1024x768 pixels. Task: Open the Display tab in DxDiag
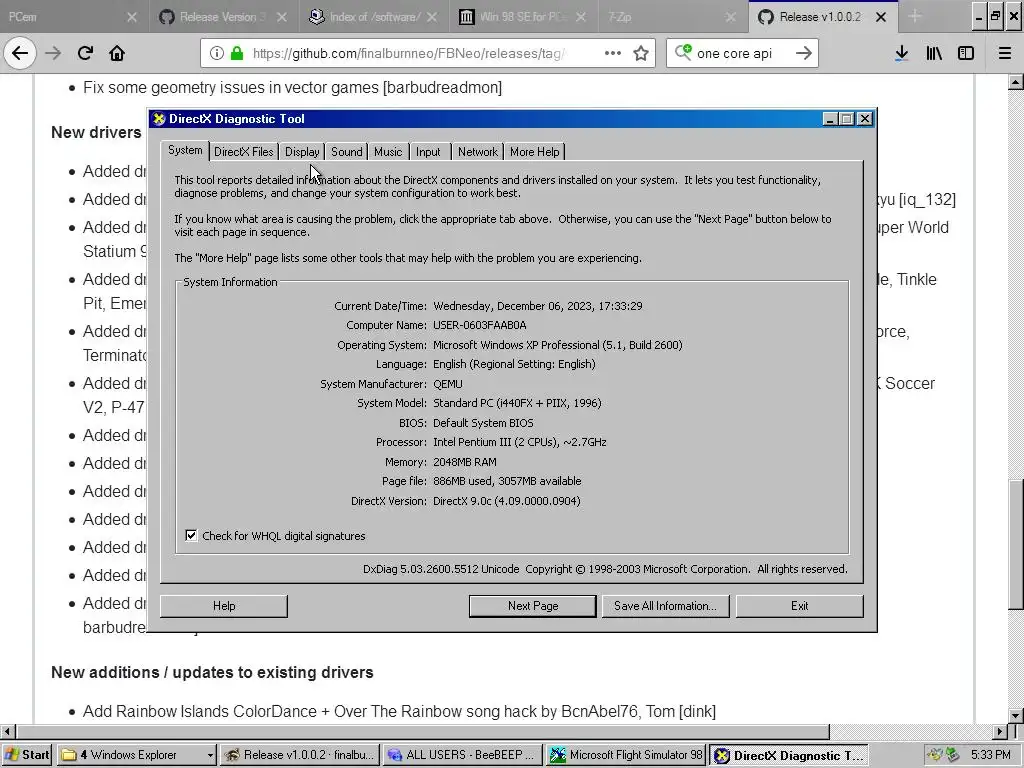302,152
